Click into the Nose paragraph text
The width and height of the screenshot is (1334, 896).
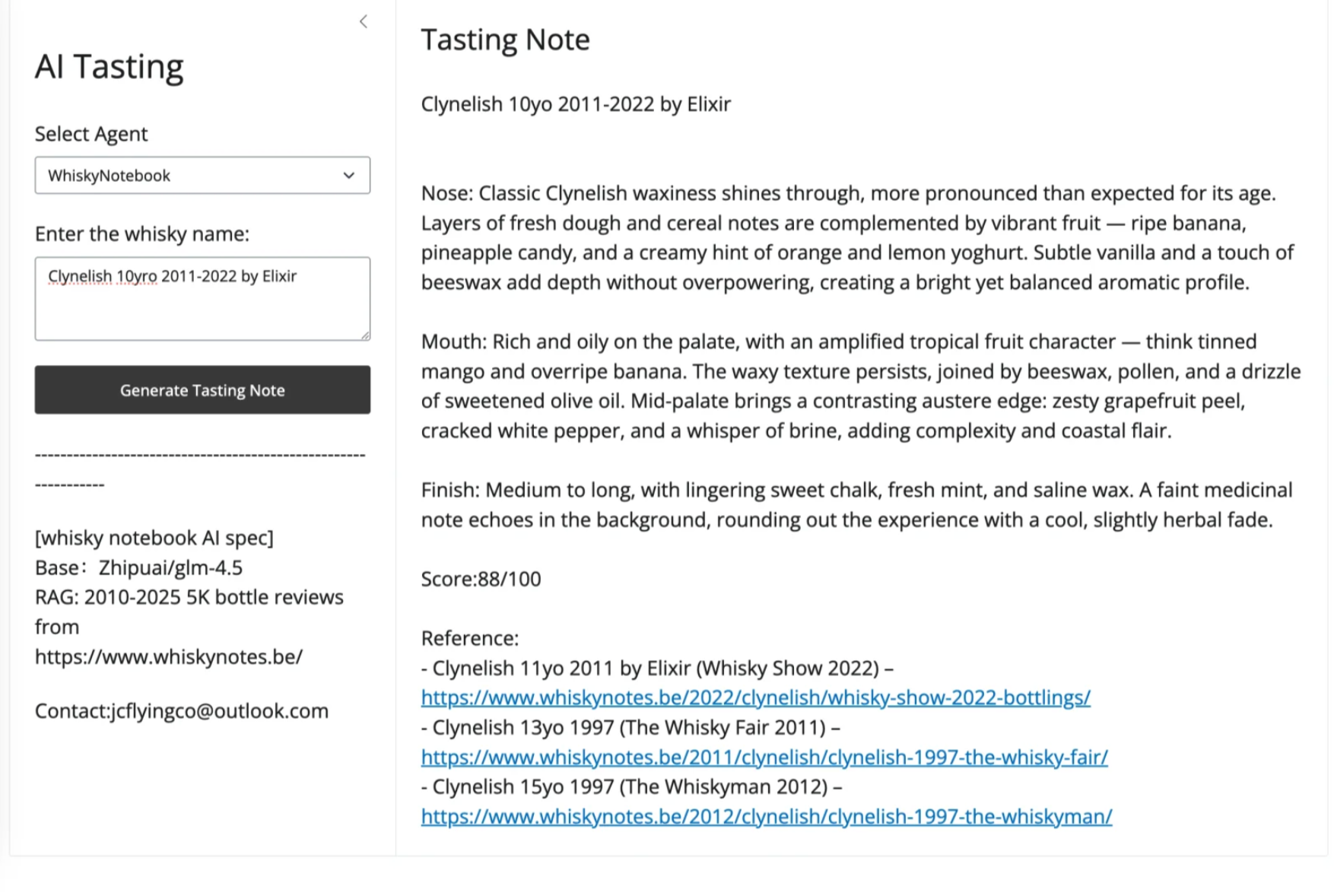[837, 237]
